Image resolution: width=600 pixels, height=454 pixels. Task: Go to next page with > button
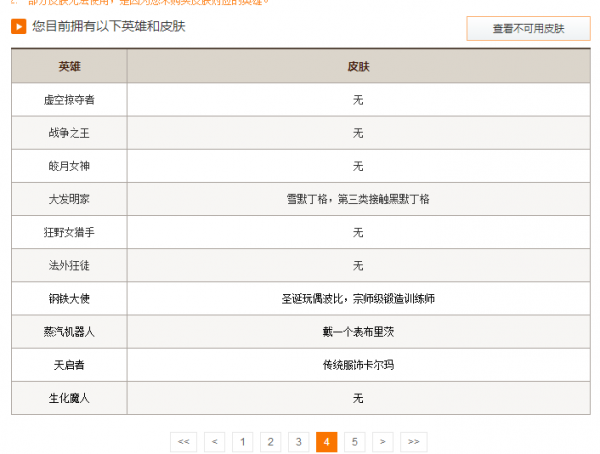[x=383, y=442]
